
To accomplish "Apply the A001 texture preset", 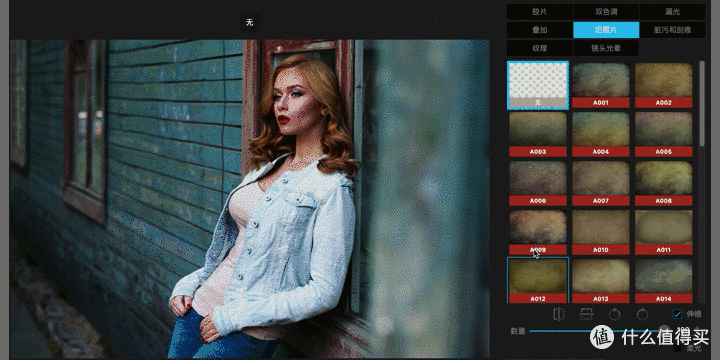I will click(601, 85).
